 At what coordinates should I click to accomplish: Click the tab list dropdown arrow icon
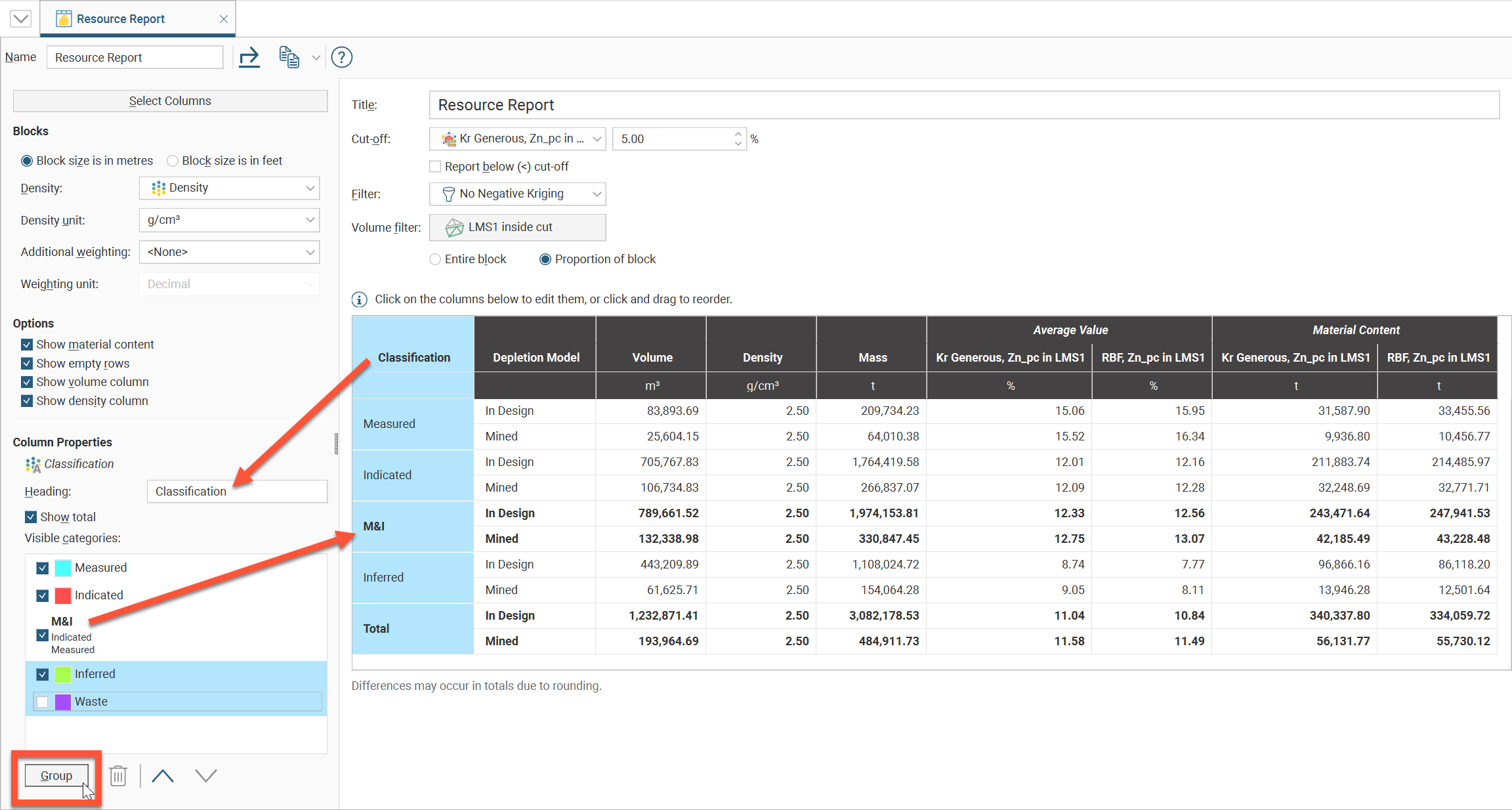20,18
